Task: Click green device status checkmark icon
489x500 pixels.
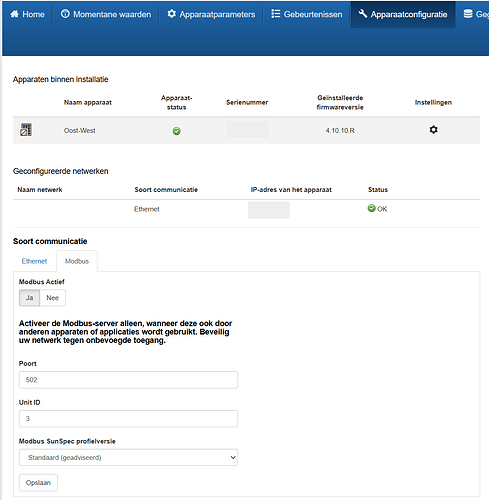Action: (177, 131)
